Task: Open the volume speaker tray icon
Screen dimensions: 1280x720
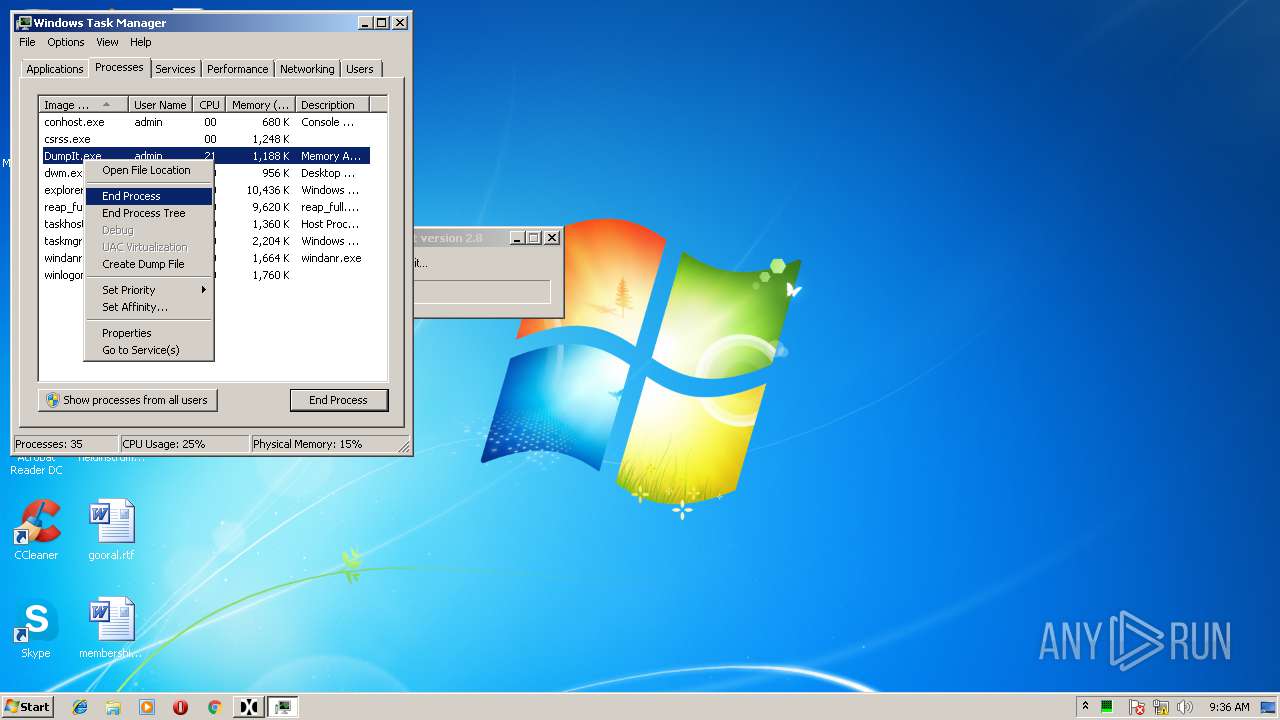Action: pyautogui.click(x=1185, y=707)
